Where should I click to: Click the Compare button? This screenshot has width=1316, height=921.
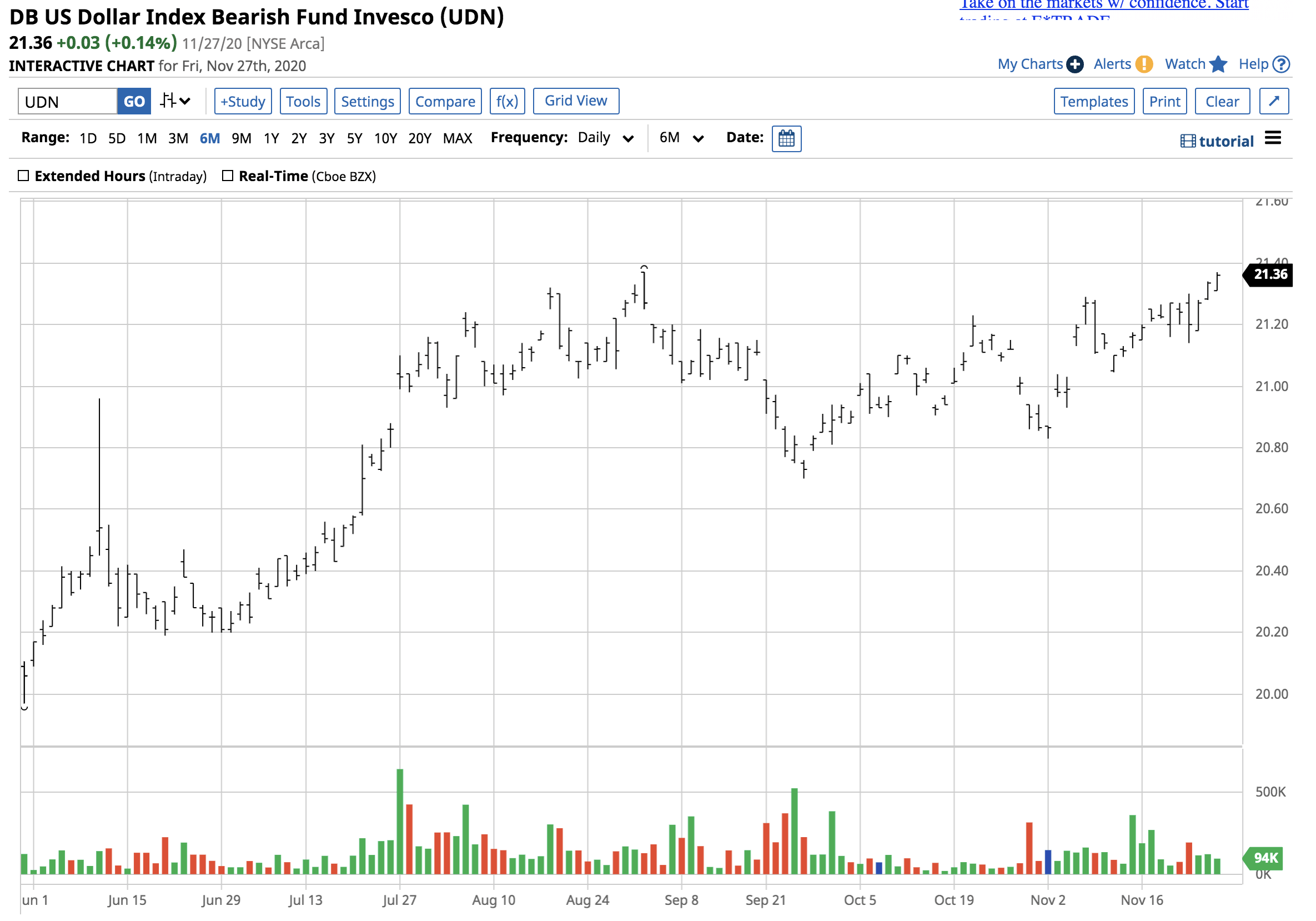tap(445, 102)
